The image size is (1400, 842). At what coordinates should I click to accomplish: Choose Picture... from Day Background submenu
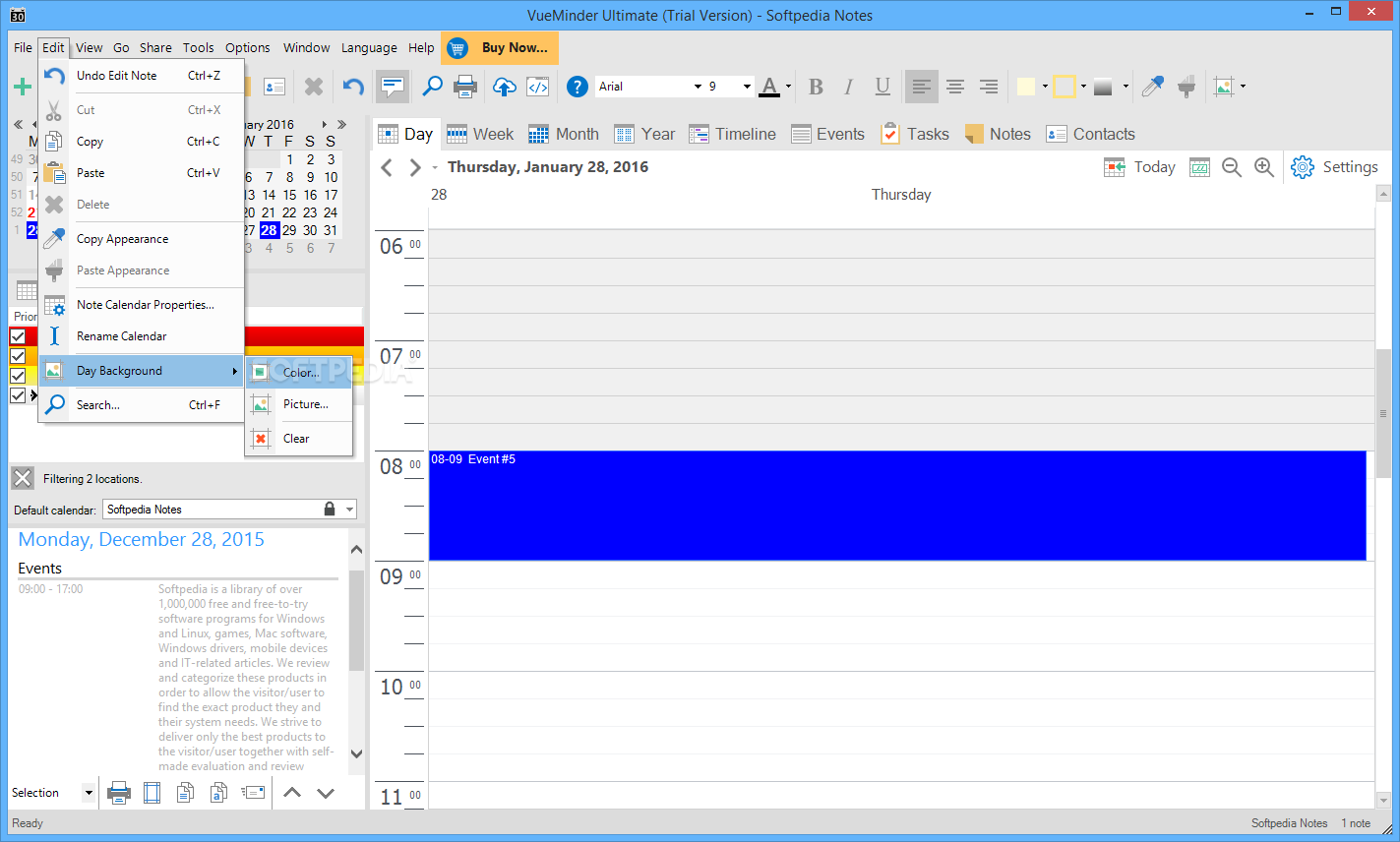tap(299, 404)
